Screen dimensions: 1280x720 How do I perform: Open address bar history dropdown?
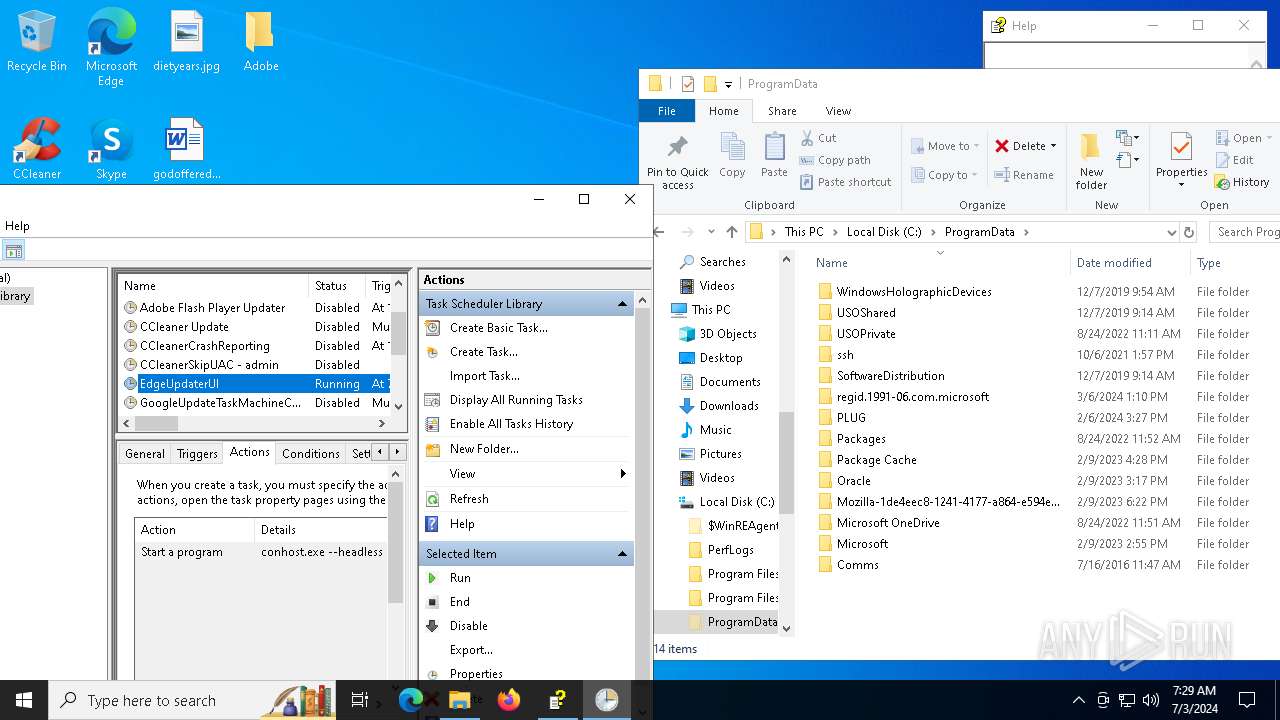(1171, 232)
